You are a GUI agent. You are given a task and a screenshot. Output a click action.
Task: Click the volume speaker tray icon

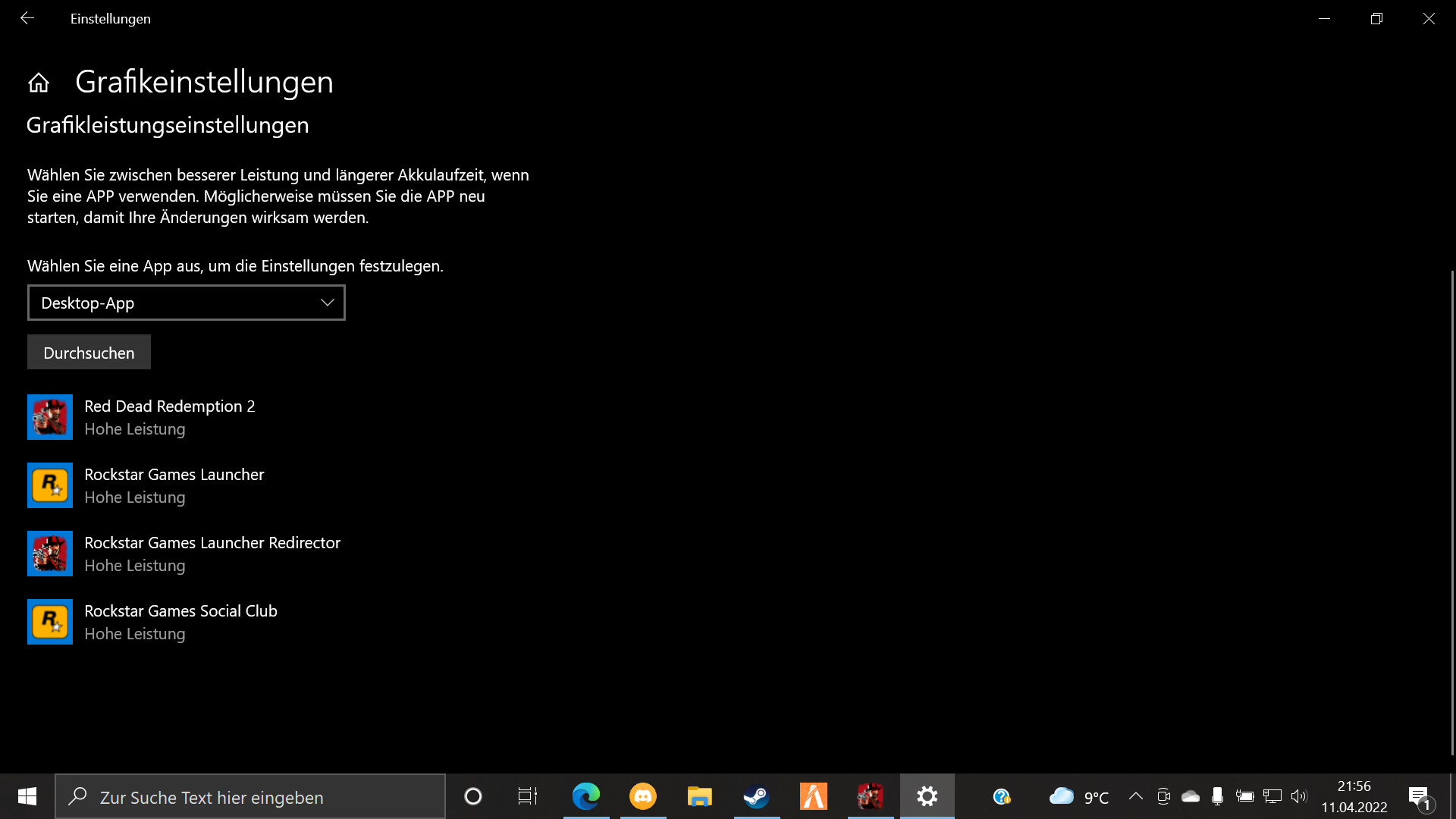(1299, 796)
